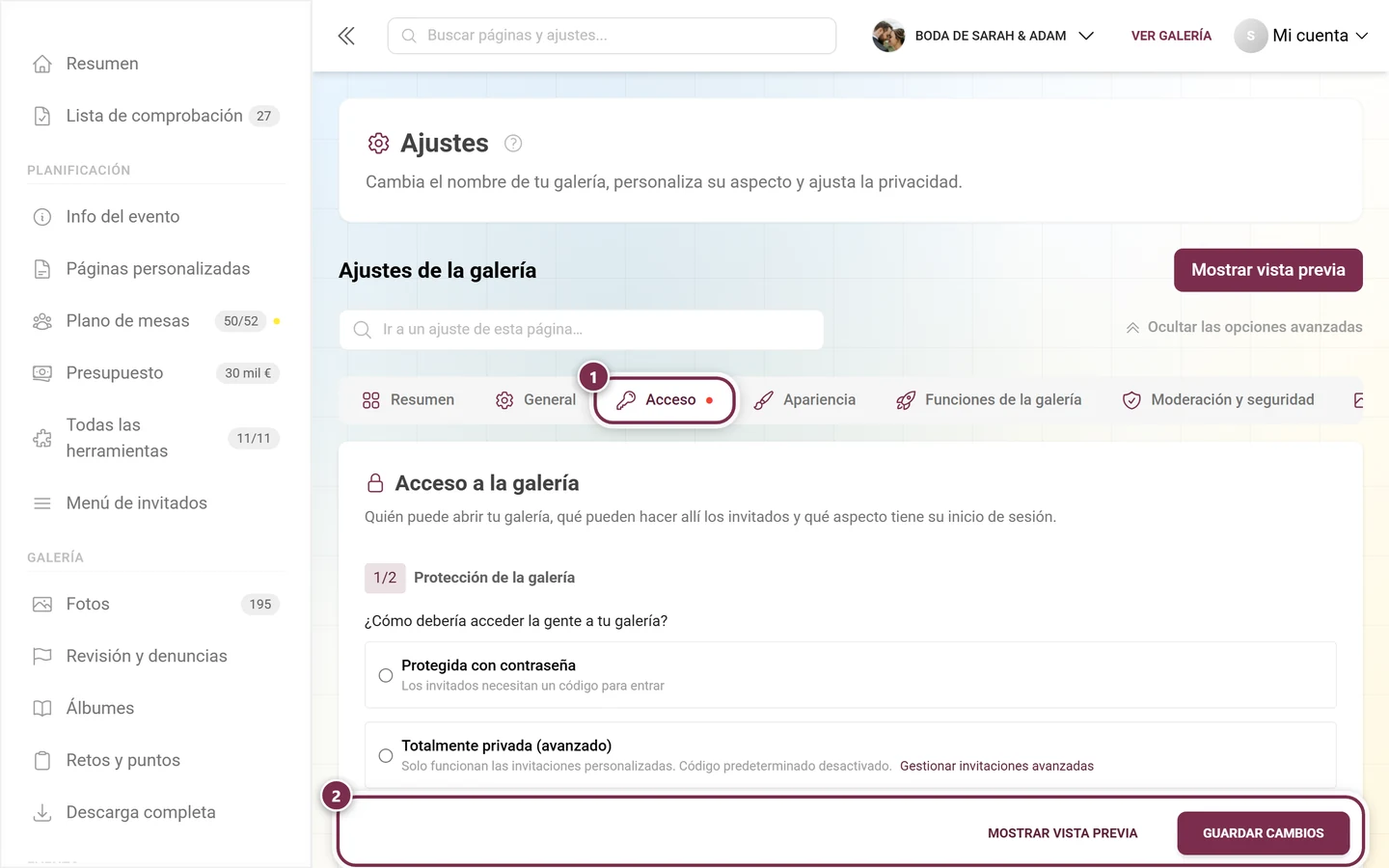
Task: Click Plano de mesas people icon
Action: (42, 321)
